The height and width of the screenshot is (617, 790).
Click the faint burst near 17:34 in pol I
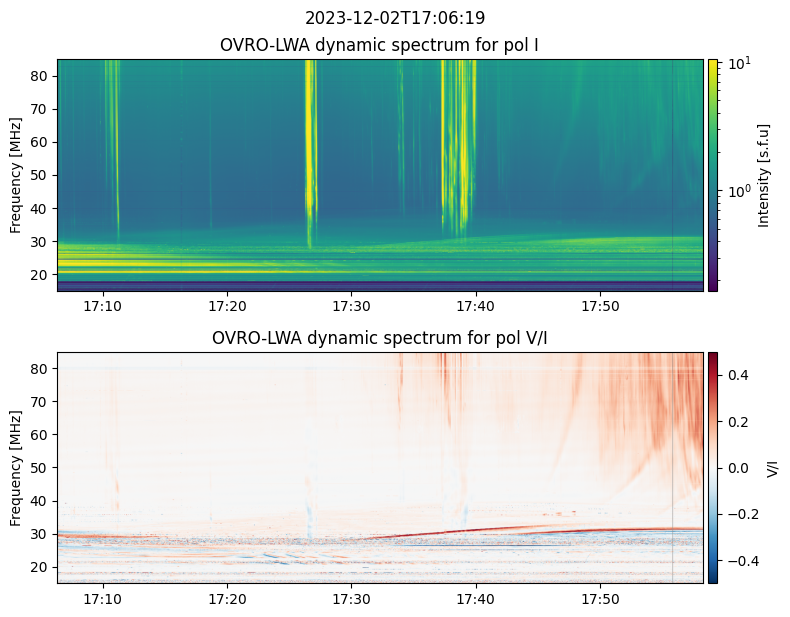pyautogui.click(x=401, y=136)
